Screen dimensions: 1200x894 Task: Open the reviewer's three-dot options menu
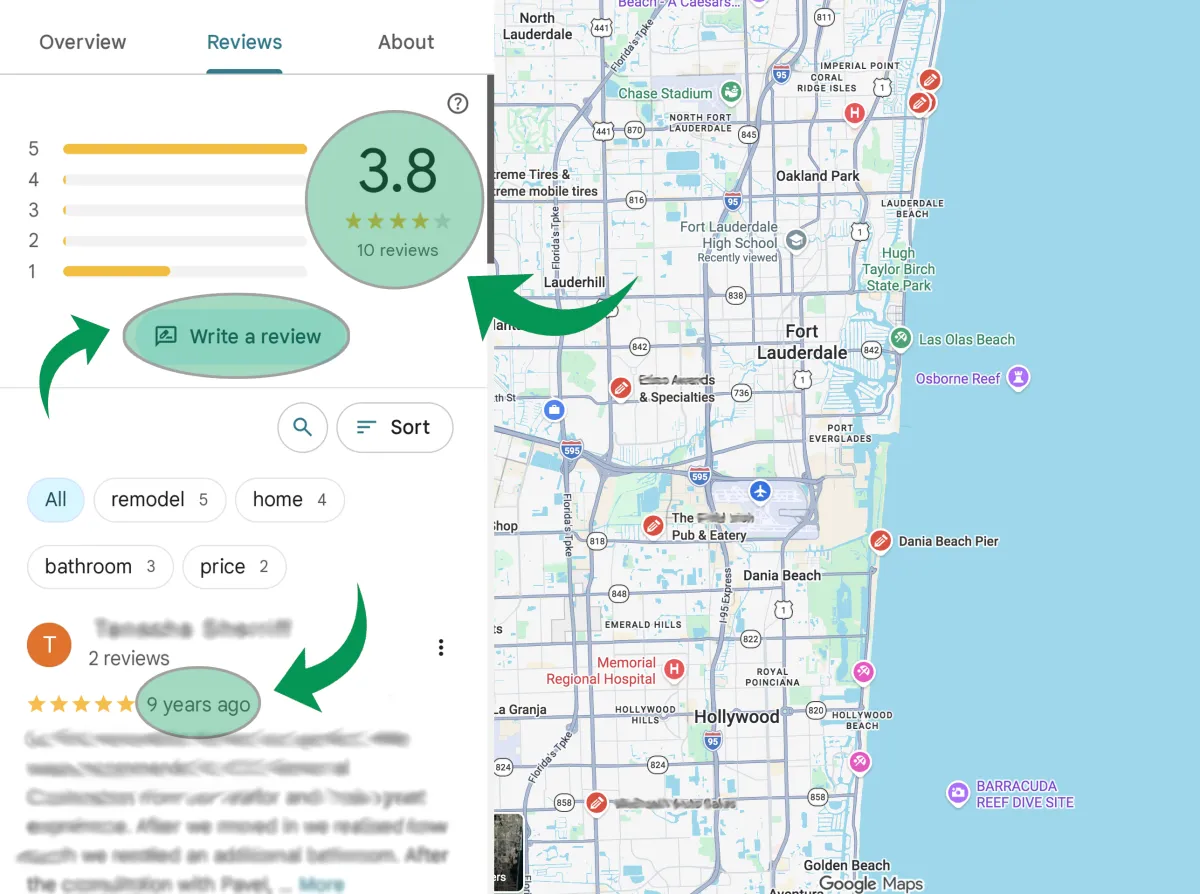(441, 648)
